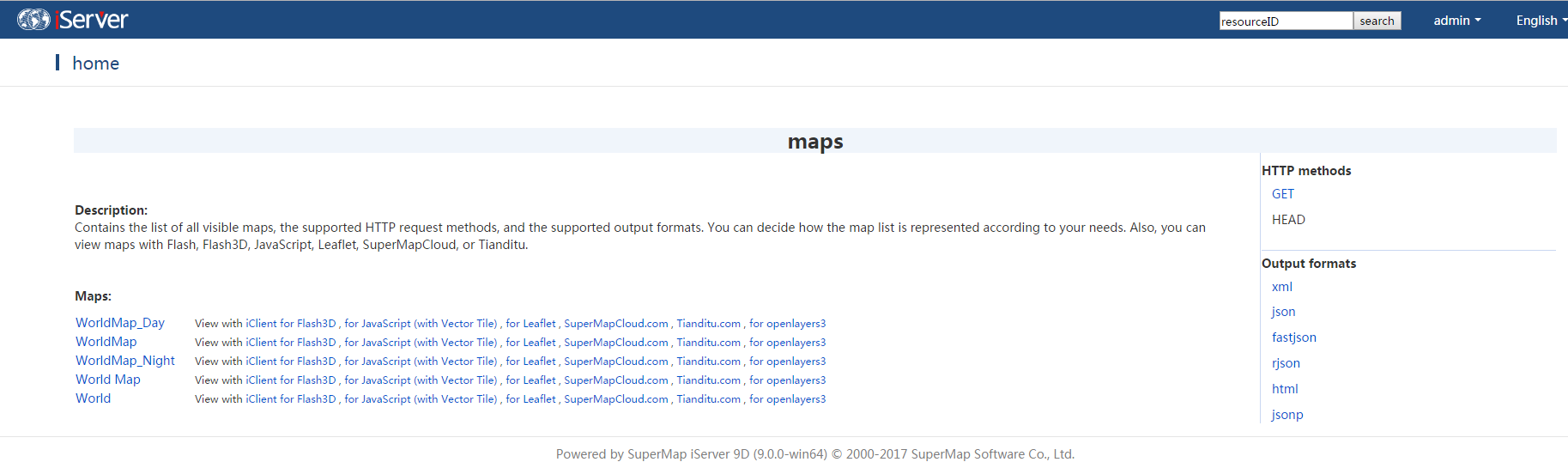Click the HEAD HTTP method text
The height and width of the screenshot is (462, 1568).
pos(1288,220)
